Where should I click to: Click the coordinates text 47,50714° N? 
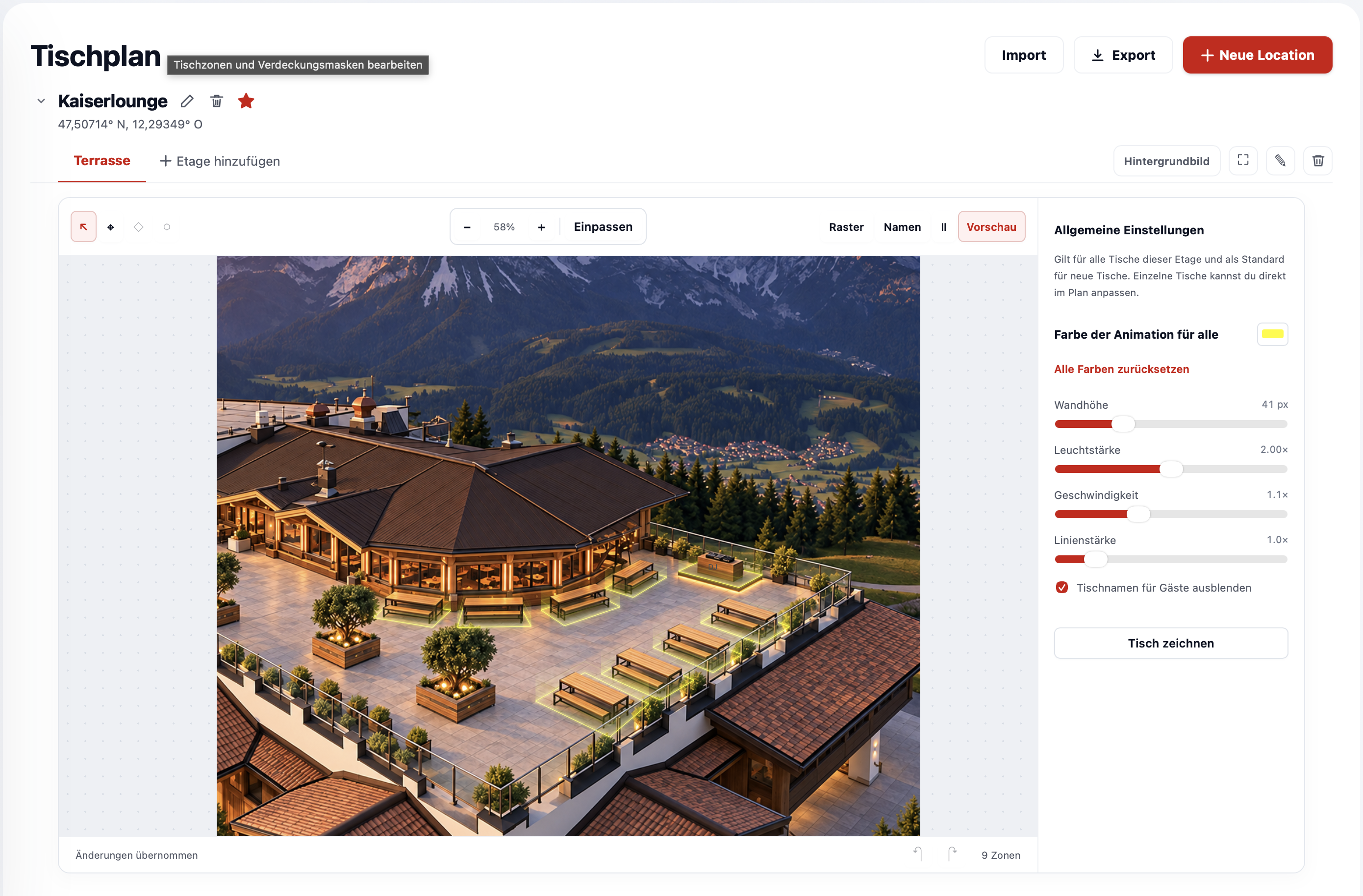click(130, 124)
